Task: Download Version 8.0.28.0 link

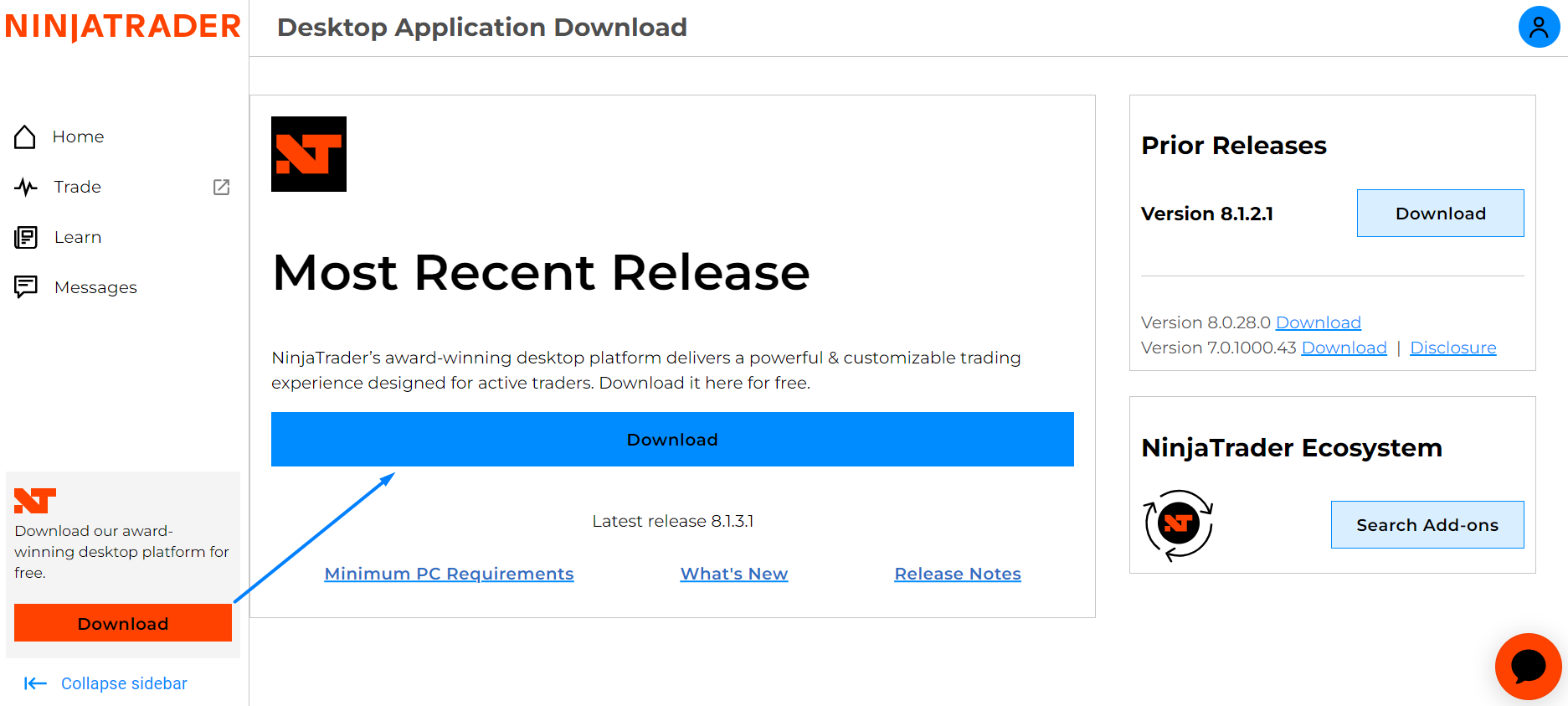Action: pos(1318,322)
